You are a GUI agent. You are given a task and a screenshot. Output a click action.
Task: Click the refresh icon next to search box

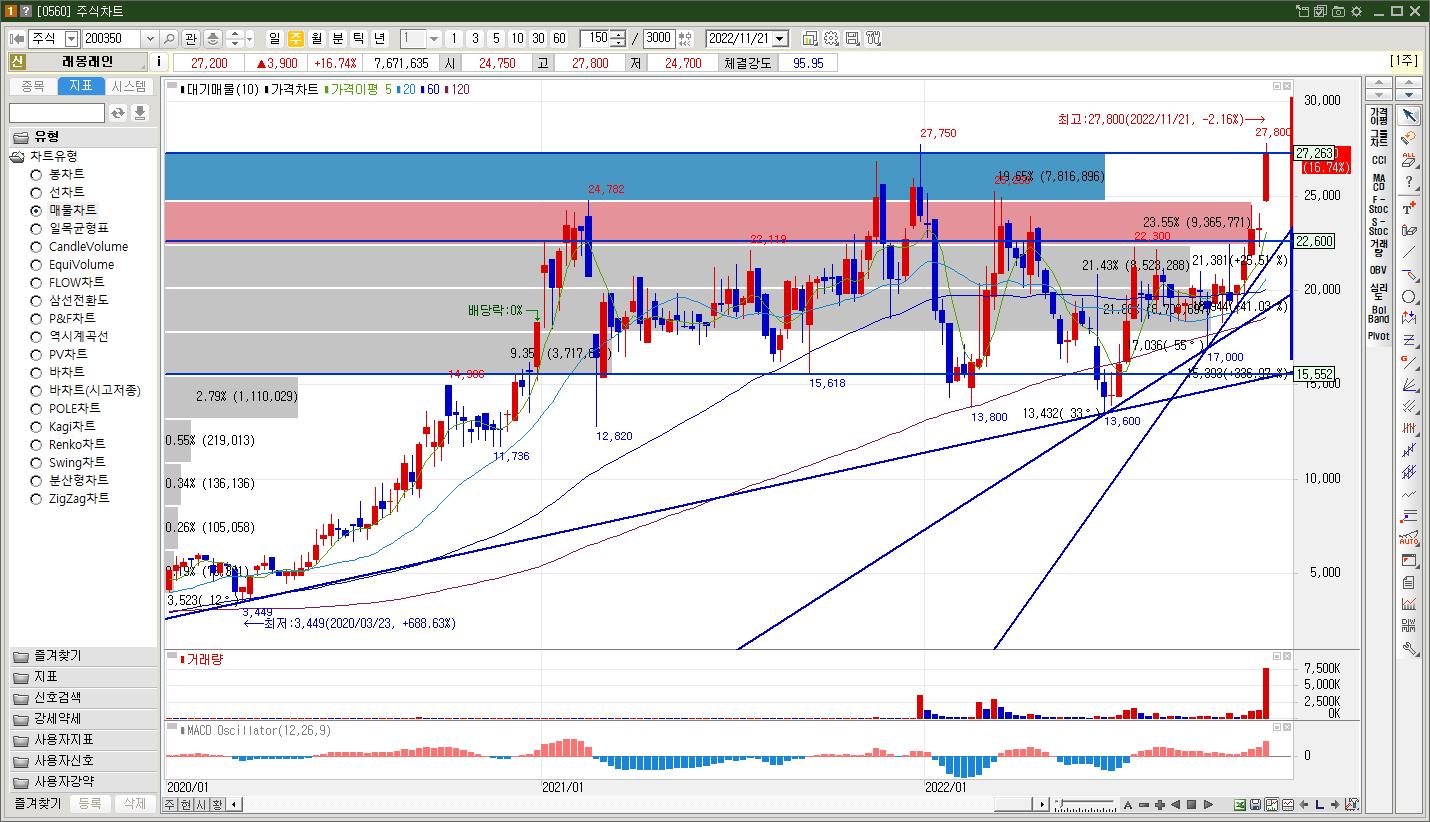(x=118, y=113)
